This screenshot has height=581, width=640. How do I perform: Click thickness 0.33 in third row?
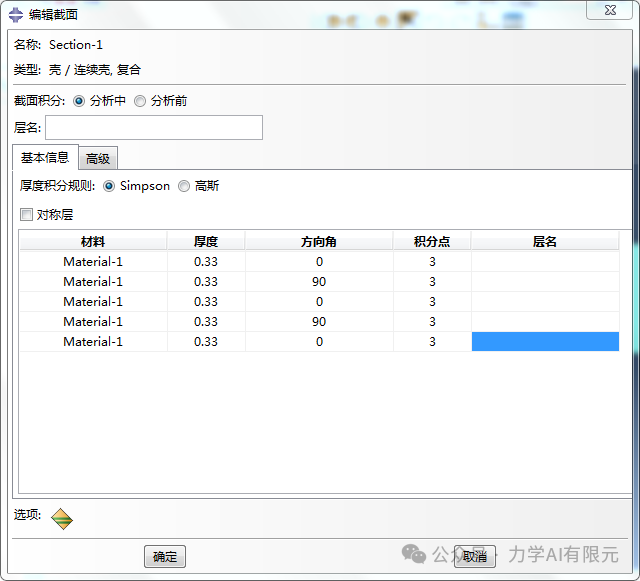coord(206,302)
